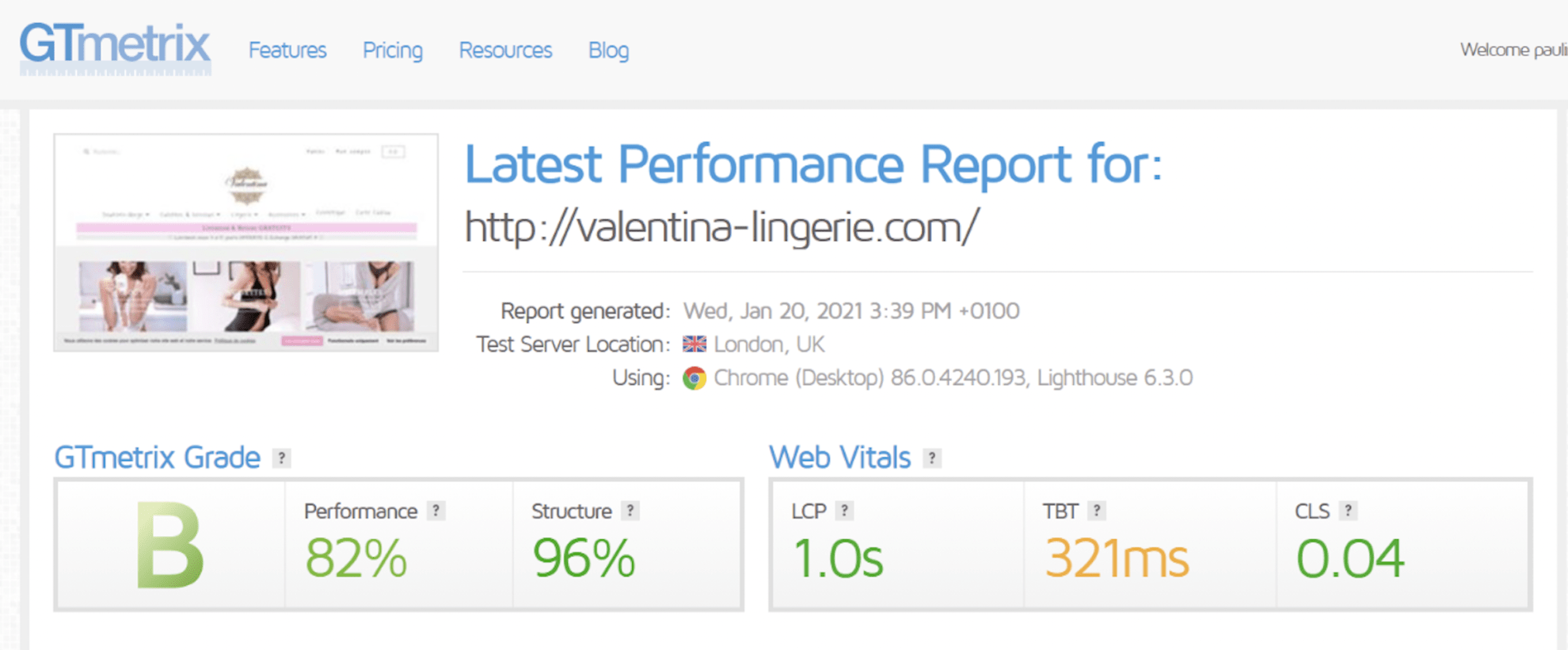This screenshot has width=1568, height=650.
Task: Click the LCP help question mark
Action: pos(844,511)
